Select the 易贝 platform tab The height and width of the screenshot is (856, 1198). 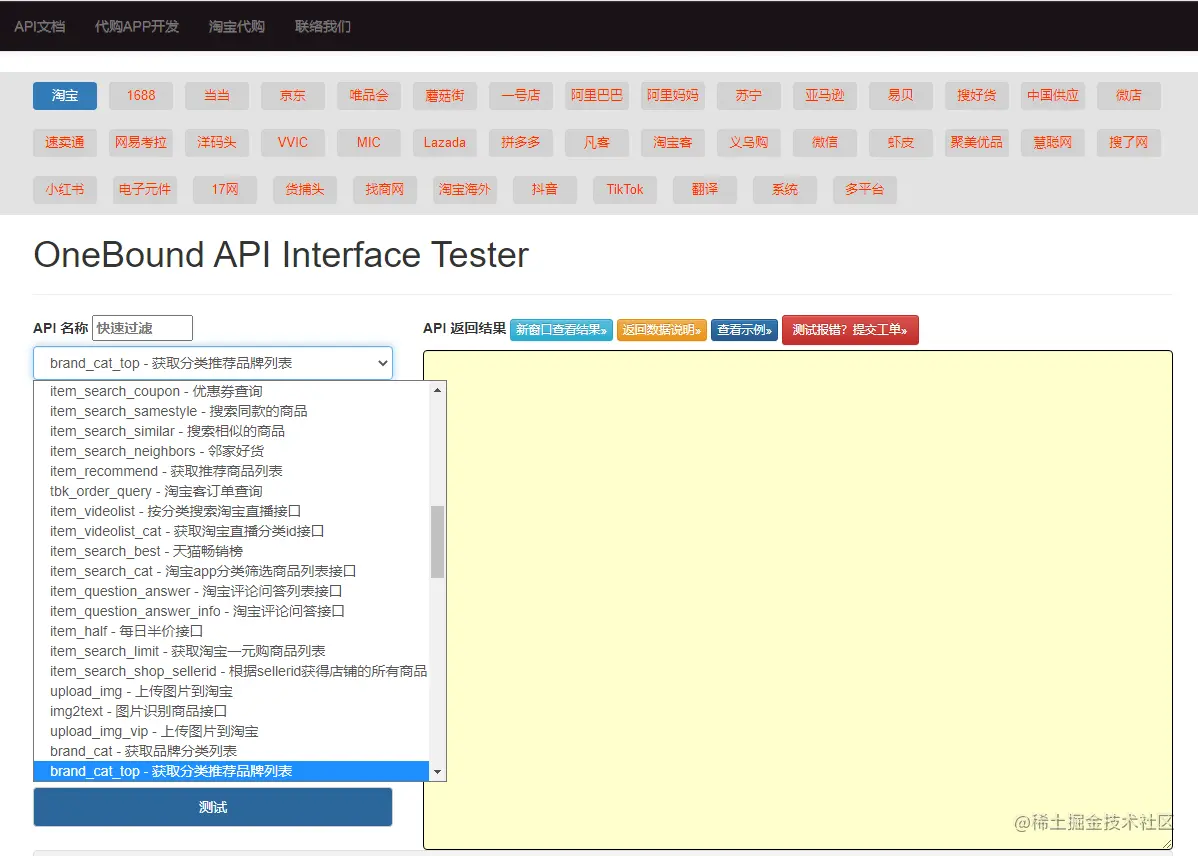[x=901, y=96]
